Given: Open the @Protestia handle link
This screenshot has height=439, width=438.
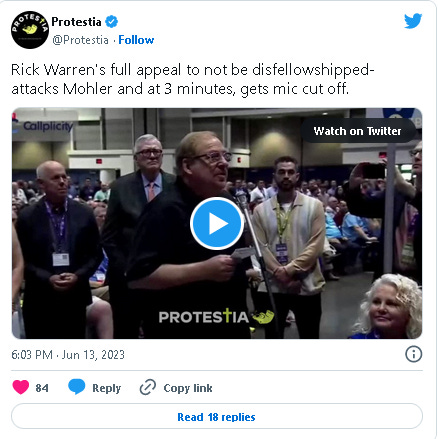Looking at the screenshot, I should coord(80,40).
